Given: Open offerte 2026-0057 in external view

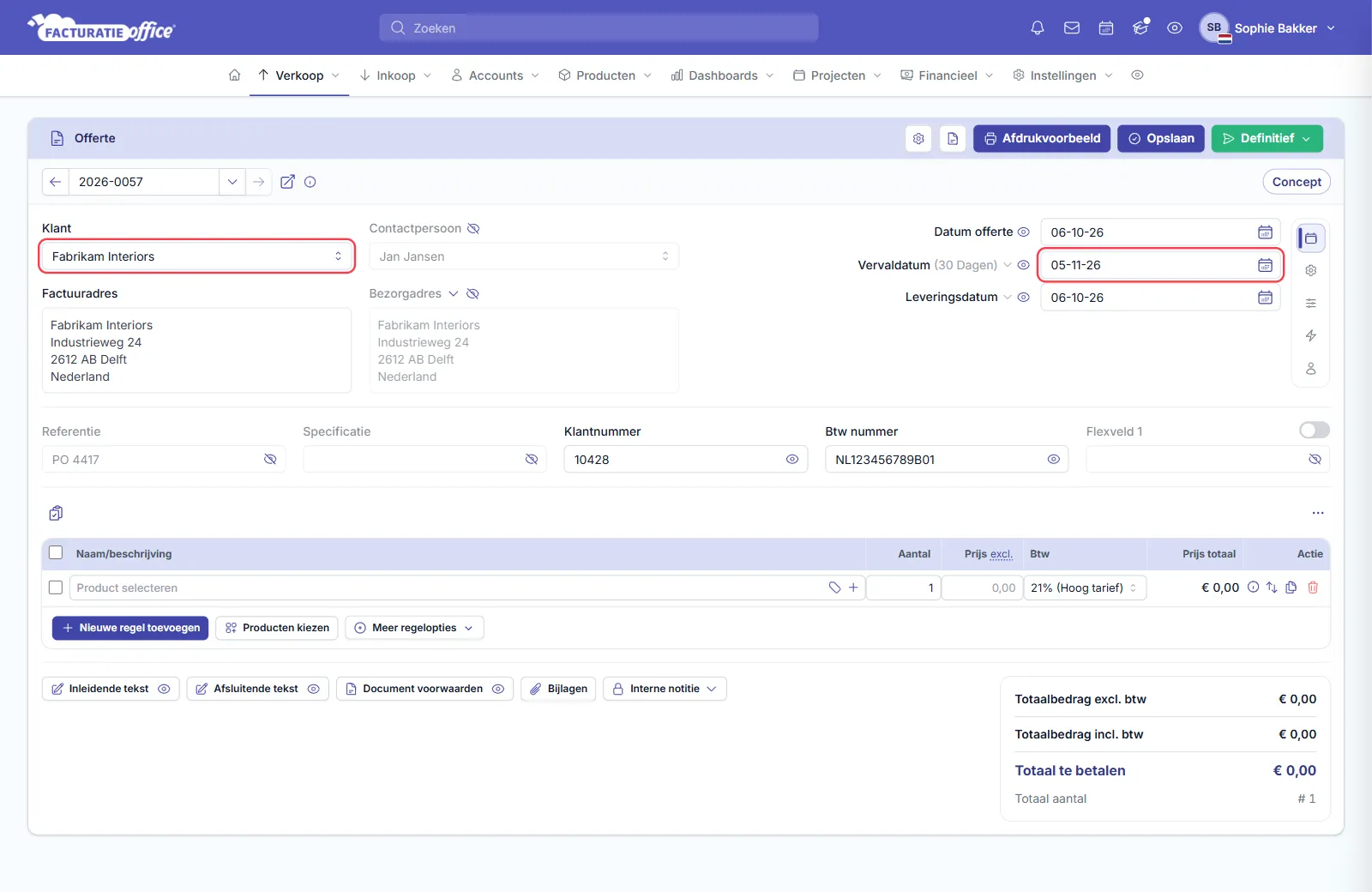Looking at the screenshot, I should [x=288, y=182].
